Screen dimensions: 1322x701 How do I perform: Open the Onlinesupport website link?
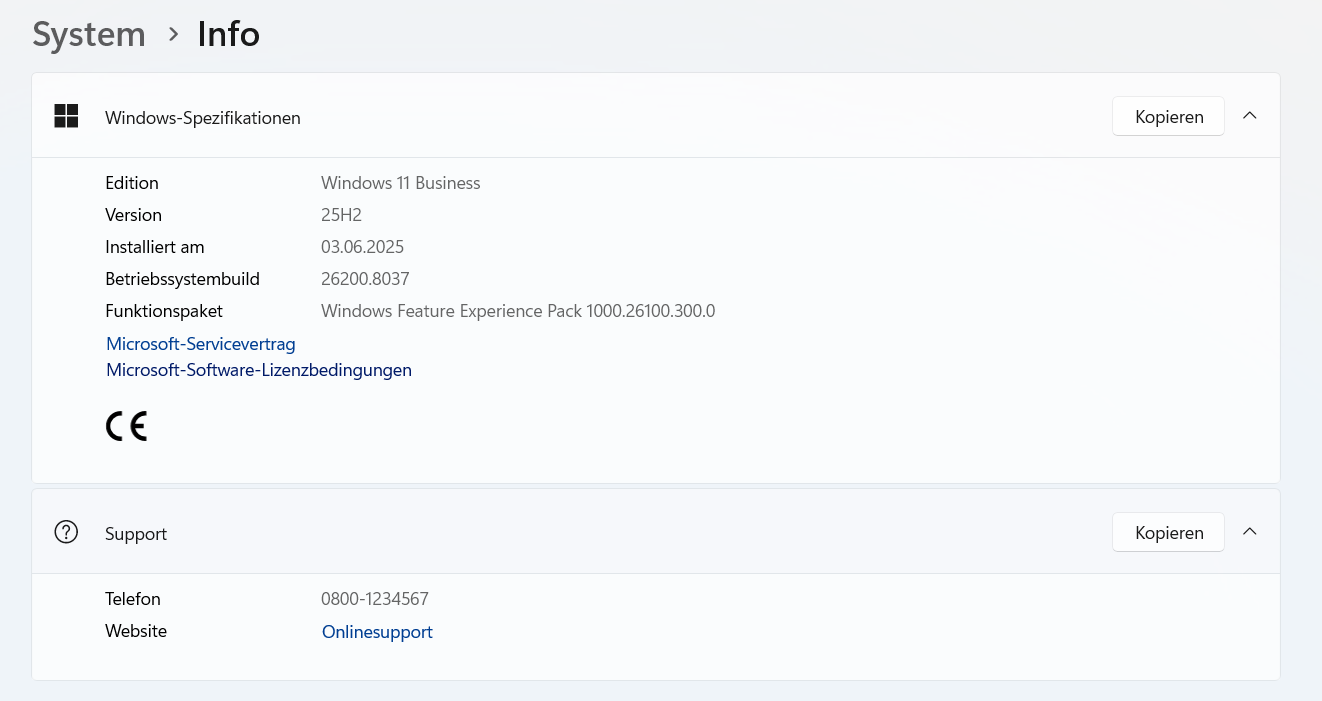point(377,632)
